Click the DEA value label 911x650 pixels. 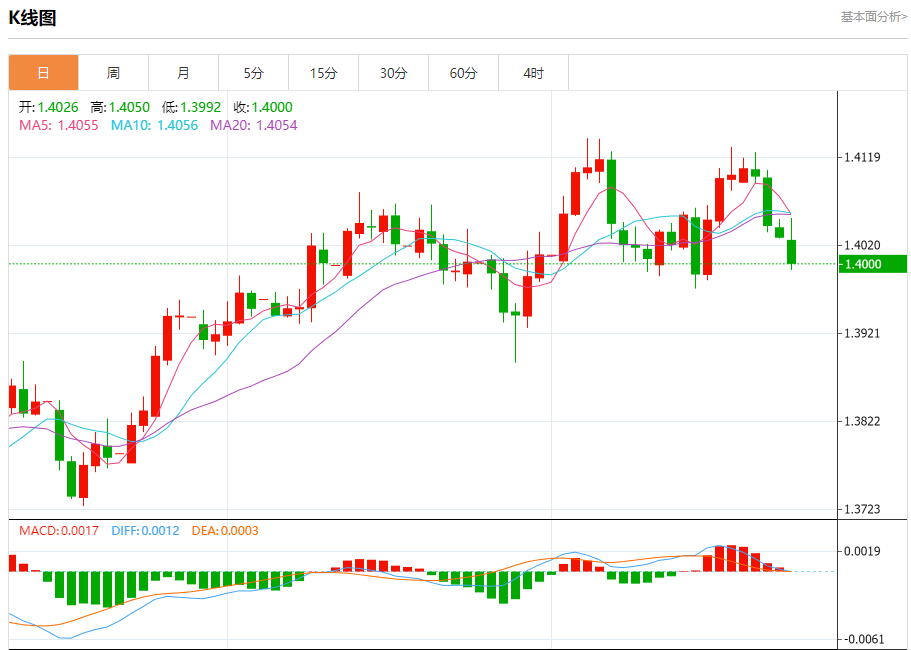coord(224,531)
